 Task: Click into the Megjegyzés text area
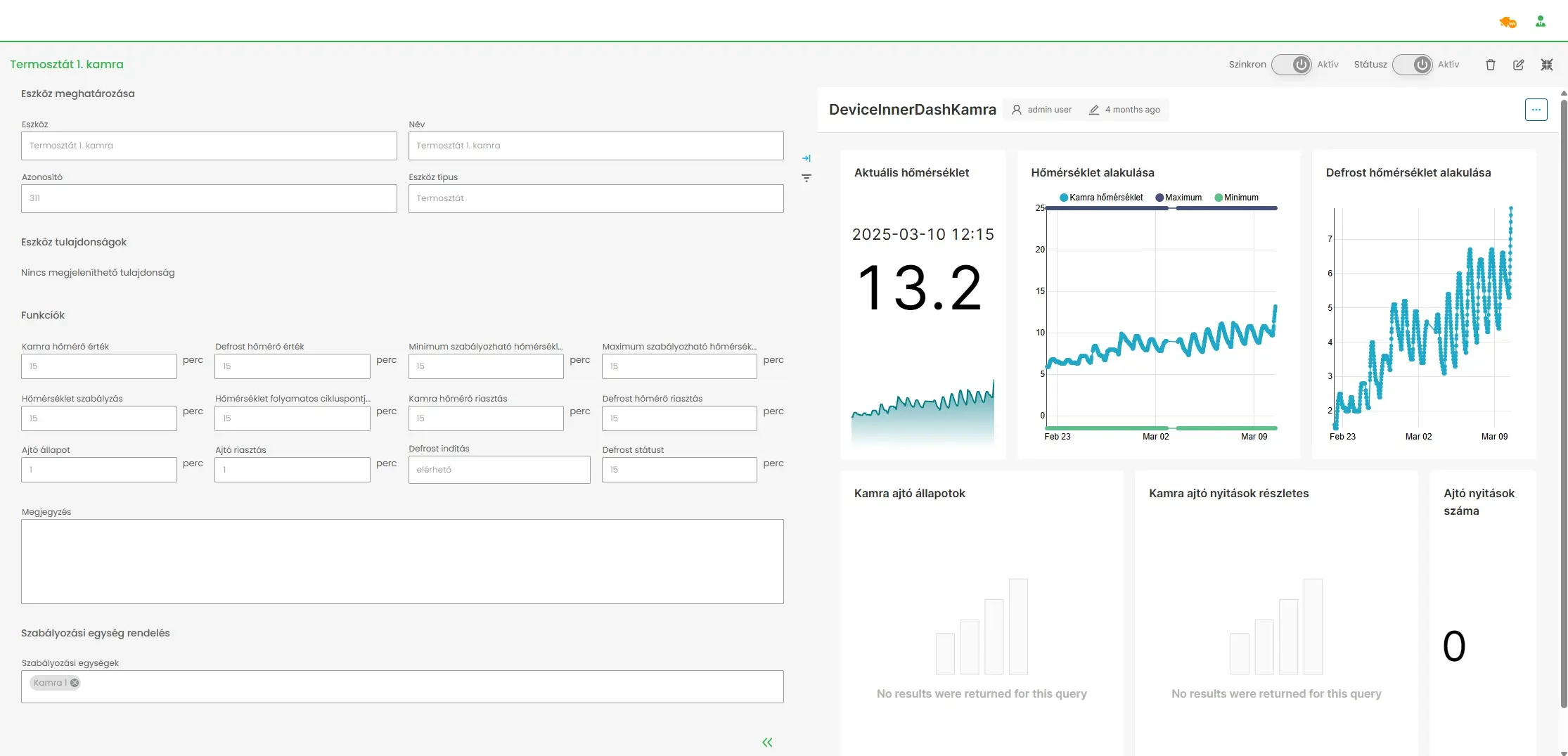click(x=402, y=561)
